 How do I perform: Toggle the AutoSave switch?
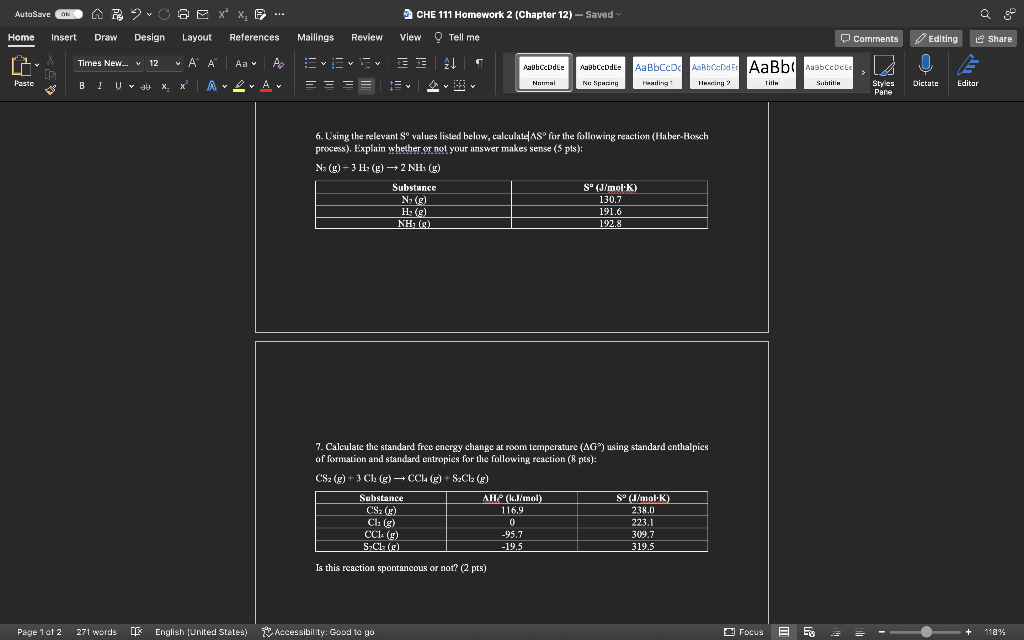69,15
